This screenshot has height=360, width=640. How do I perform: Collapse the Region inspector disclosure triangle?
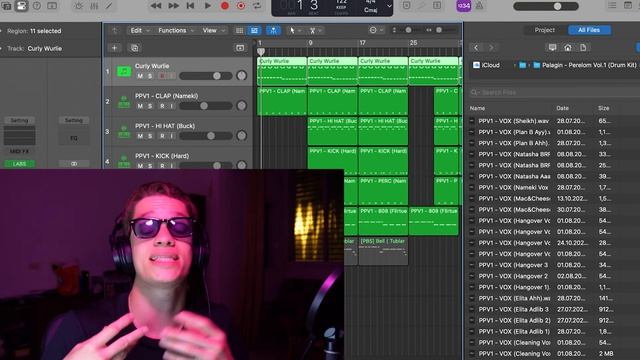pos(2,31)
